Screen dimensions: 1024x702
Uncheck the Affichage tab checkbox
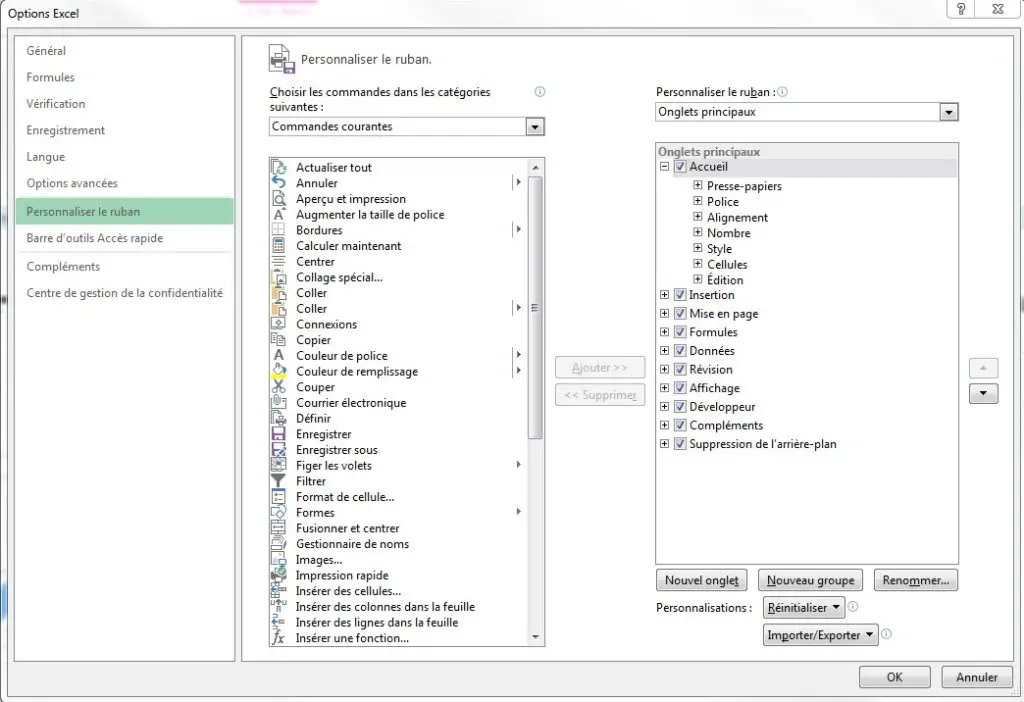pyautogui.click(x=680, y=388)
